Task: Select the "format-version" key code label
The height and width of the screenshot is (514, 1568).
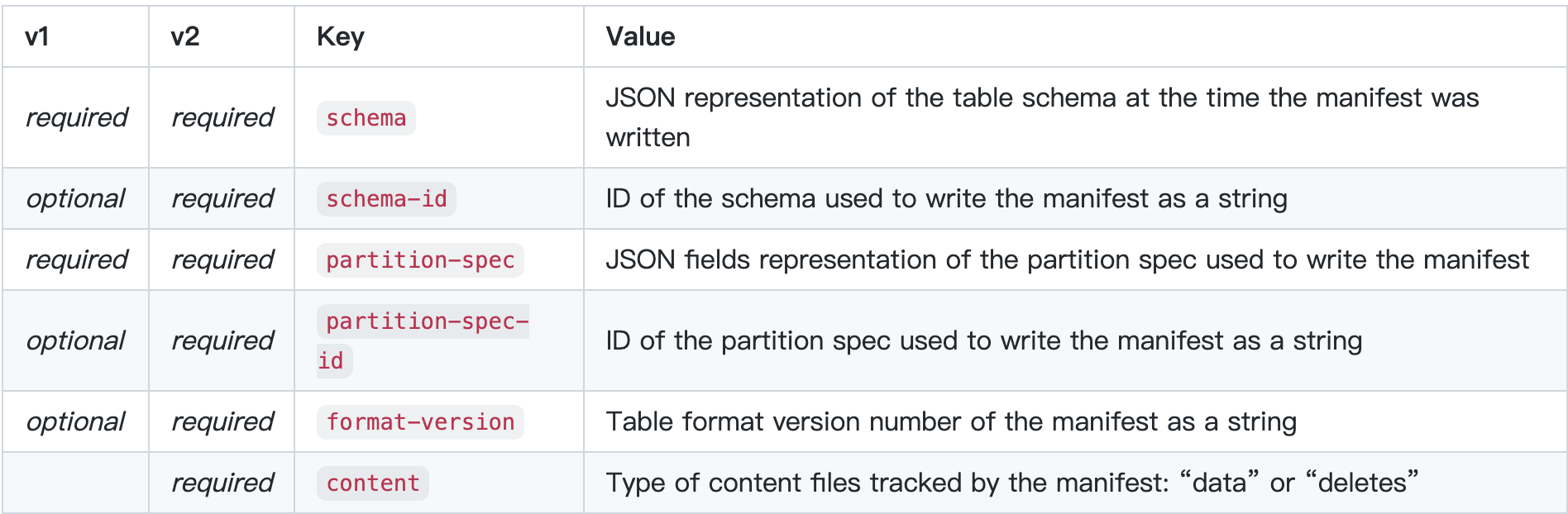Action: pos(420,422)
